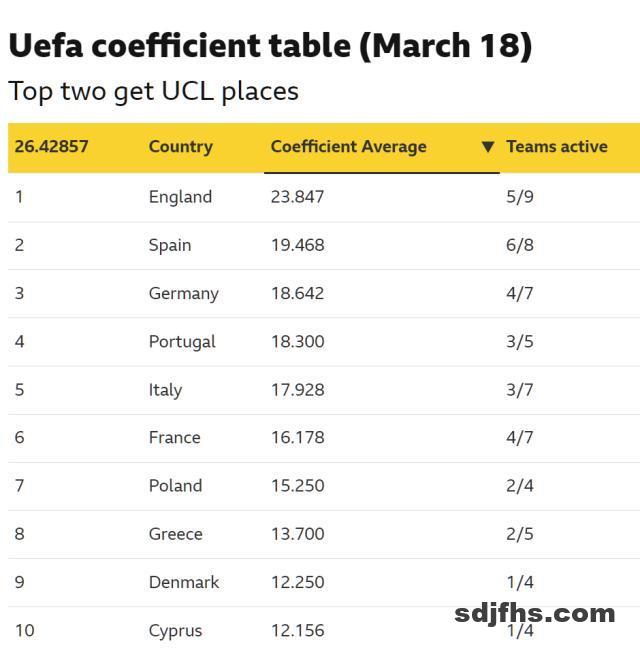Click the Uefa coefficient table heading
This screenshot has height=652, width=640.
click(x=270, y=45)
